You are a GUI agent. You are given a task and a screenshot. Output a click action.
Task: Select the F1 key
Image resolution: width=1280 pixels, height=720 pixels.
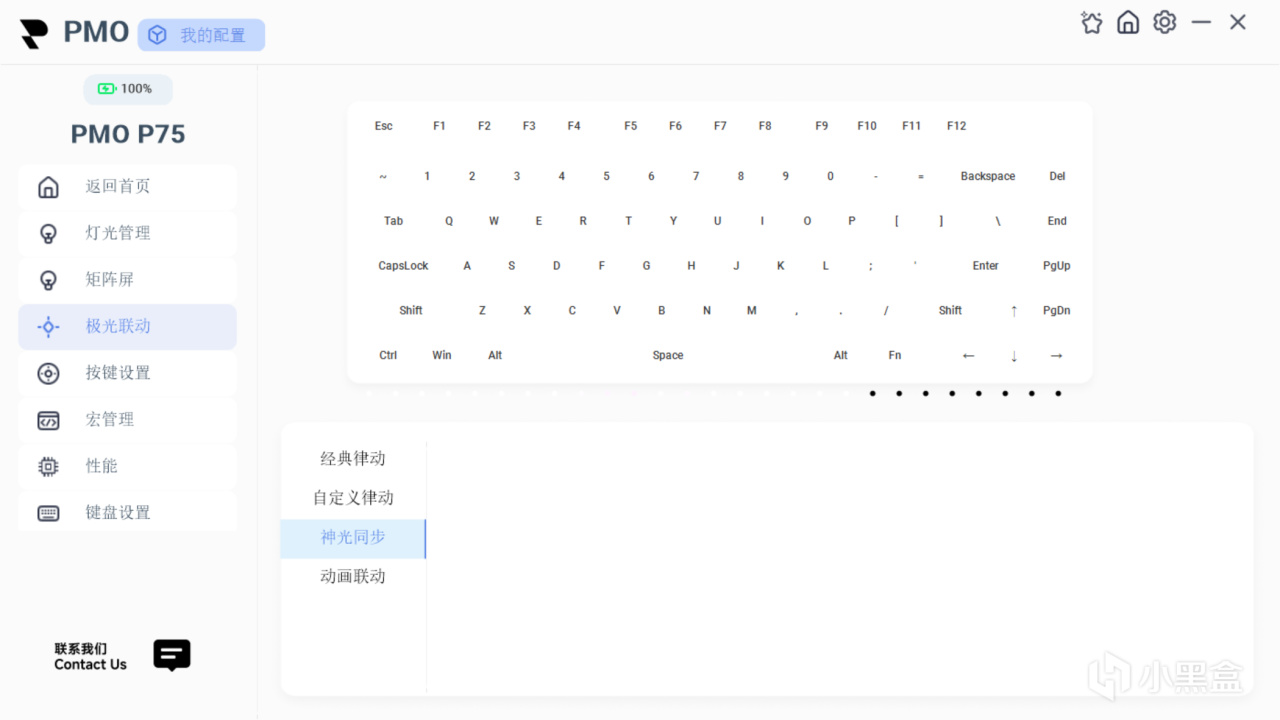[x=439, y=126]
